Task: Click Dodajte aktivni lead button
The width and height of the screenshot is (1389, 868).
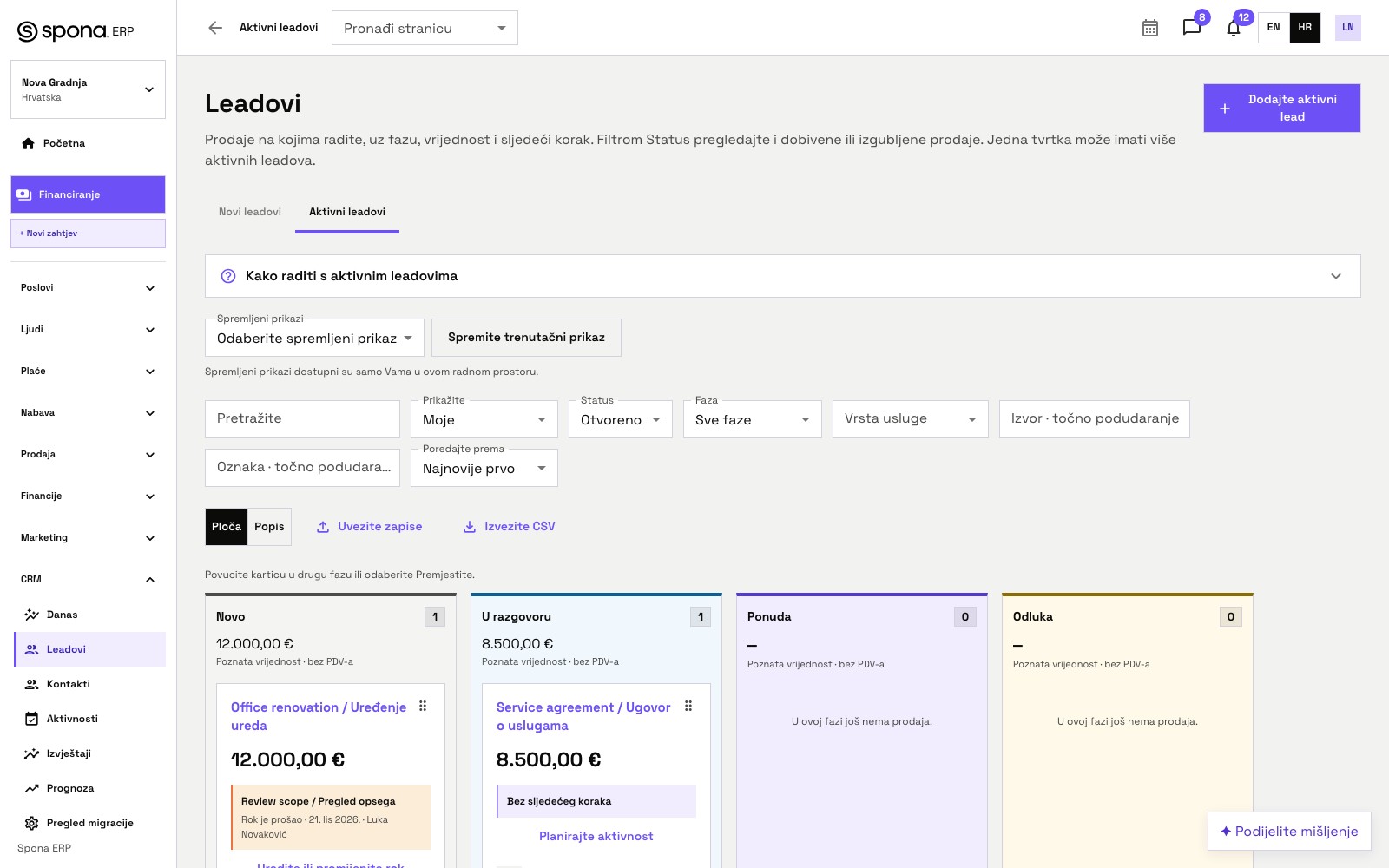Action: [x=1281, y=108]
